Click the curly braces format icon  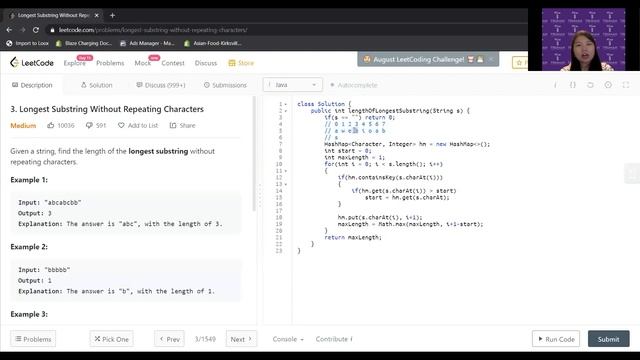pos(573,85)
